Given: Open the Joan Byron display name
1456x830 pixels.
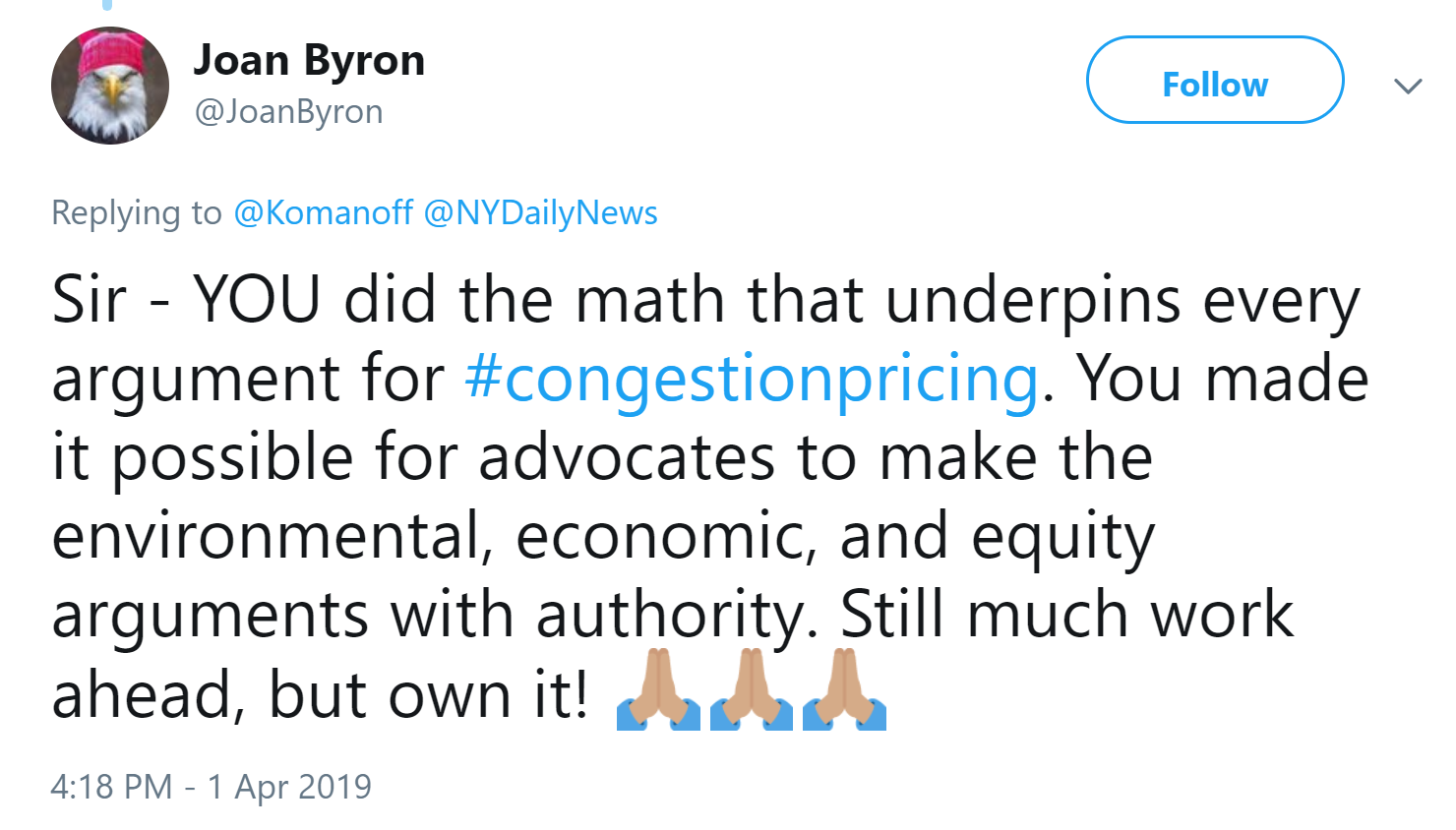Looking at the screenshot, I should click(x=309, y=61).
